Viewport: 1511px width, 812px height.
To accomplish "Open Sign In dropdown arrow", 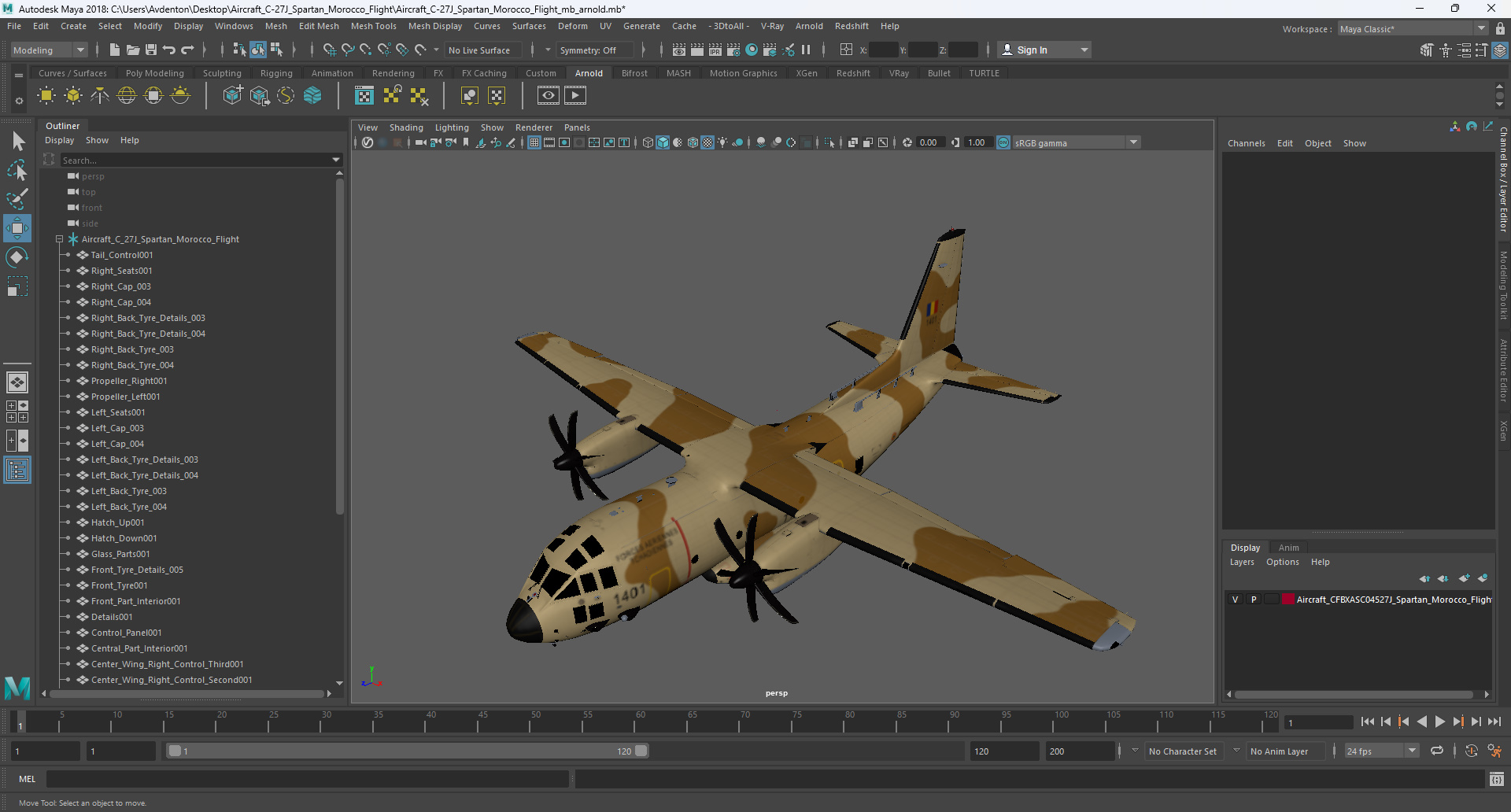I will tap(1084, 50).
